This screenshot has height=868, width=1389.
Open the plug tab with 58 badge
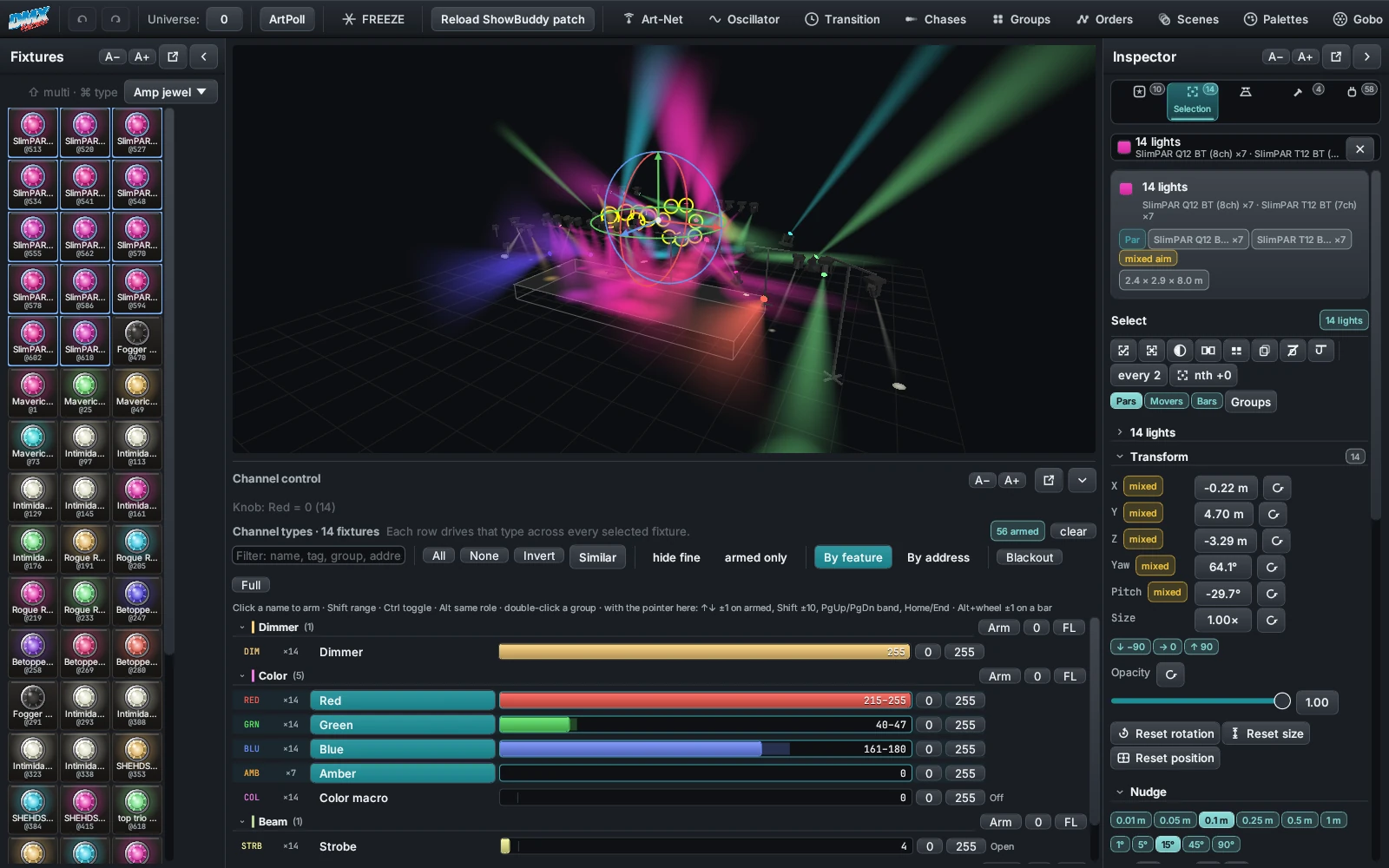(x=1352, y=91)
